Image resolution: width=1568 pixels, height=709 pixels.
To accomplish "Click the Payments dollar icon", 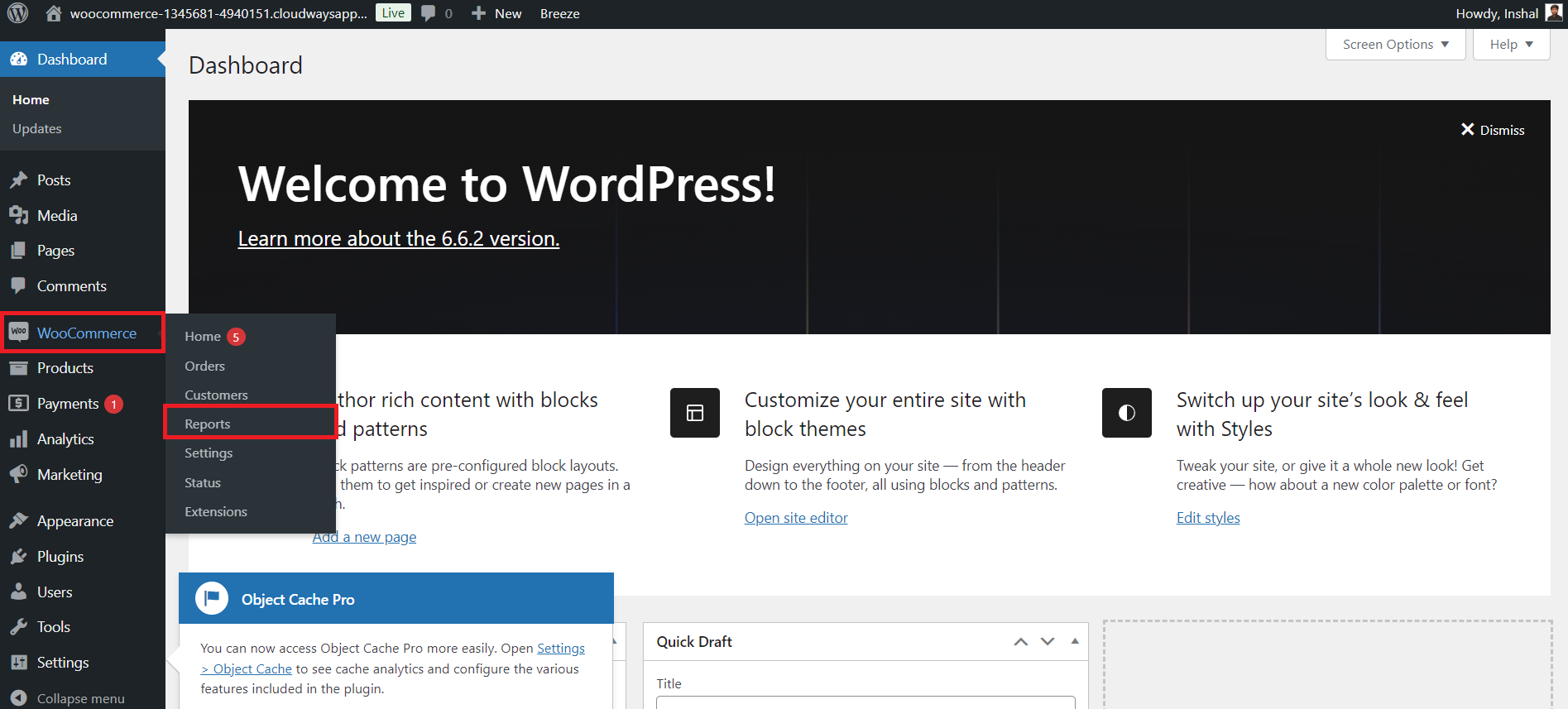I will [x=18, y=403].
